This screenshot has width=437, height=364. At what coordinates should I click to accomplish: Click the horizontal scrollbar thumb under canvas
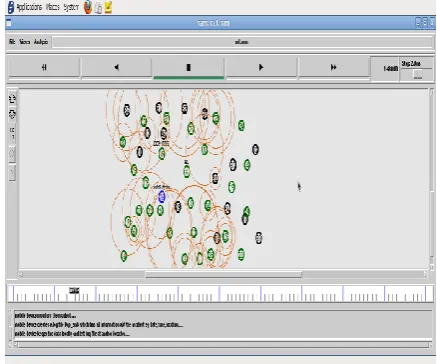pos(223,274)
